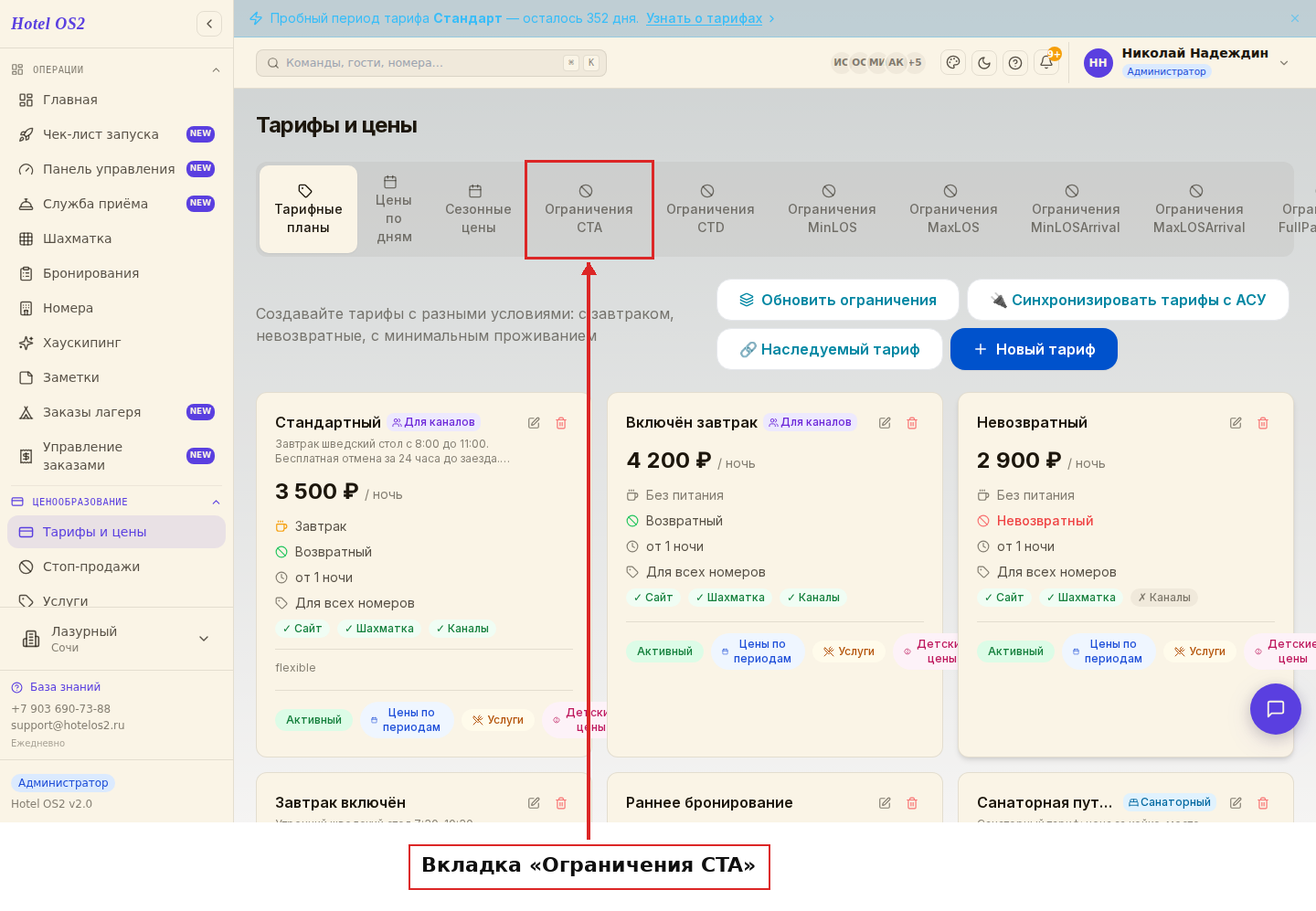Delete the Санаторная путёвка tariff
This screenshot has height=911, width=1316.
click(1263, 803)
